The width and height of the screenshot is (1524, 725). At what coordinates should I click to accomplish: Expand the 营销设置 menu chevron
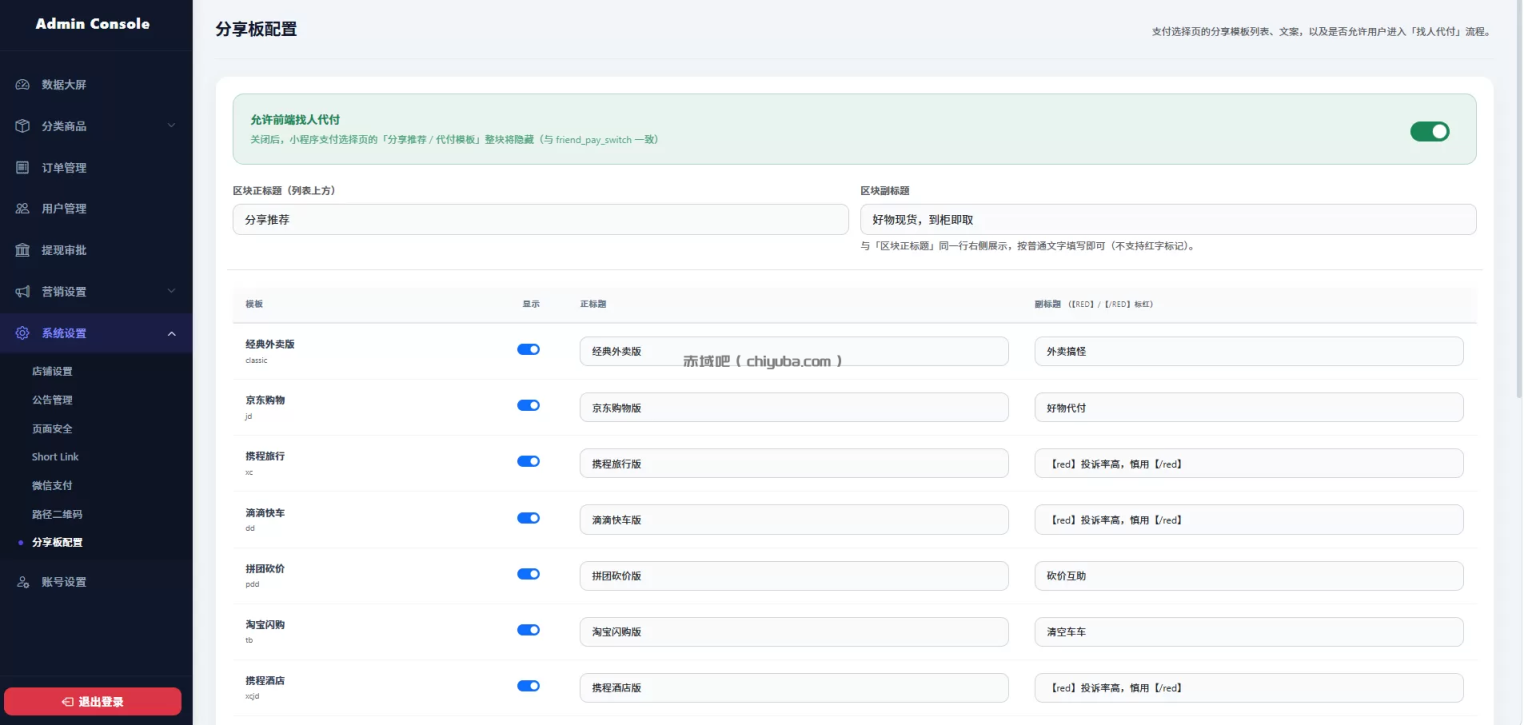[x=171, y=292]
